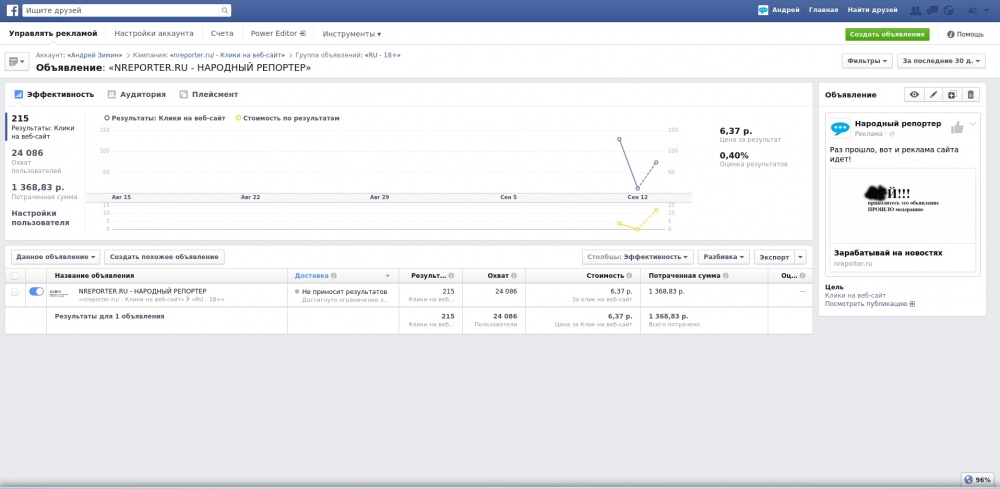
Task: Click the Экспорт button
Action: click(x=774, y=257)
